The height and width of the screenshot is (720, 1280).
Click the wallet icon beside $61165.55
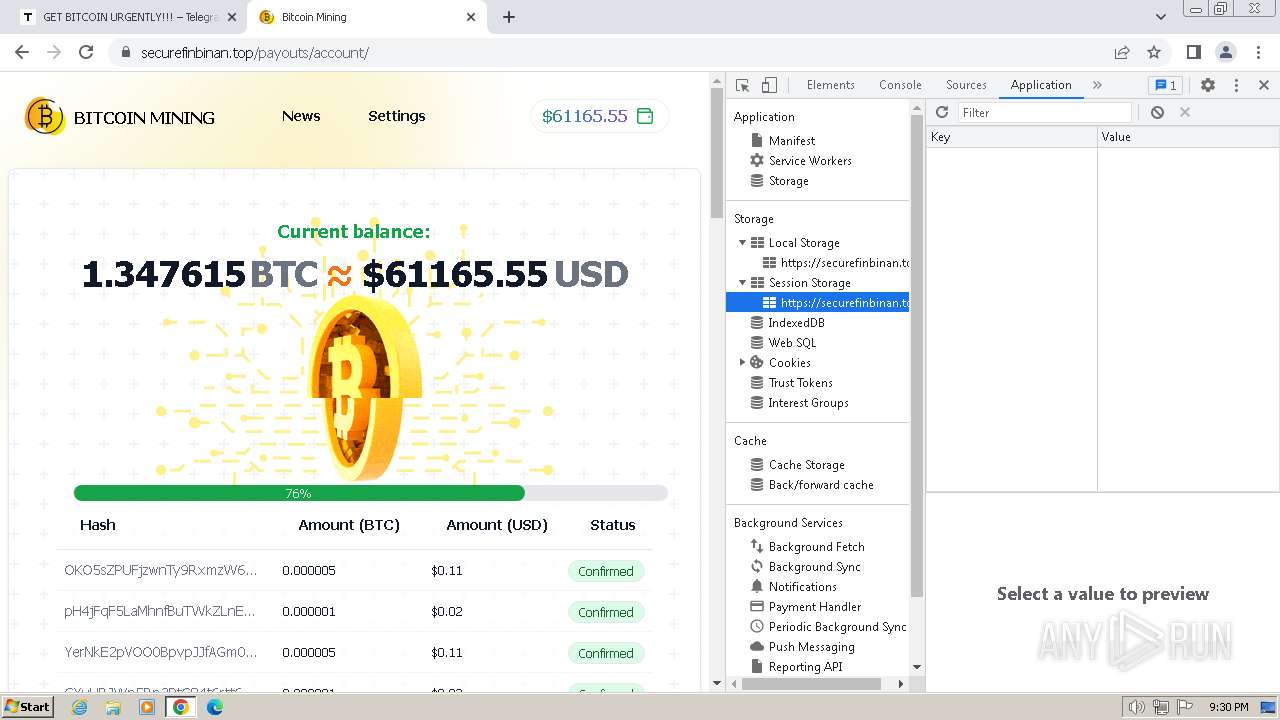click(645, 116)
